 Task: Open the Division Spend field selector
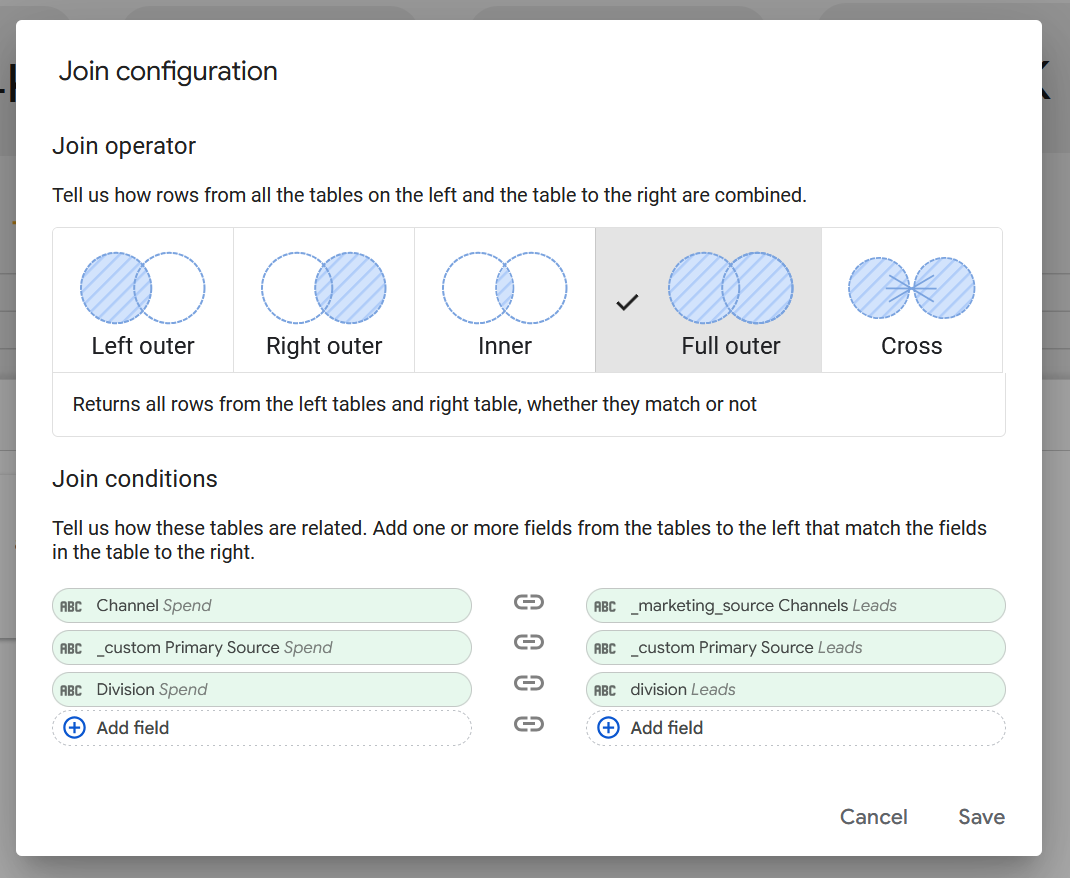(261, 690)
